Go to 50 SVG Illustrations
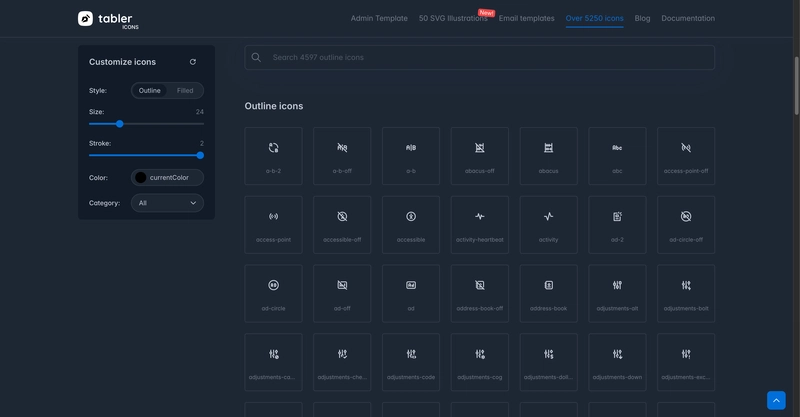Image resolution: width=800 pixels, height=417 pixels. [x=453, y=18]
